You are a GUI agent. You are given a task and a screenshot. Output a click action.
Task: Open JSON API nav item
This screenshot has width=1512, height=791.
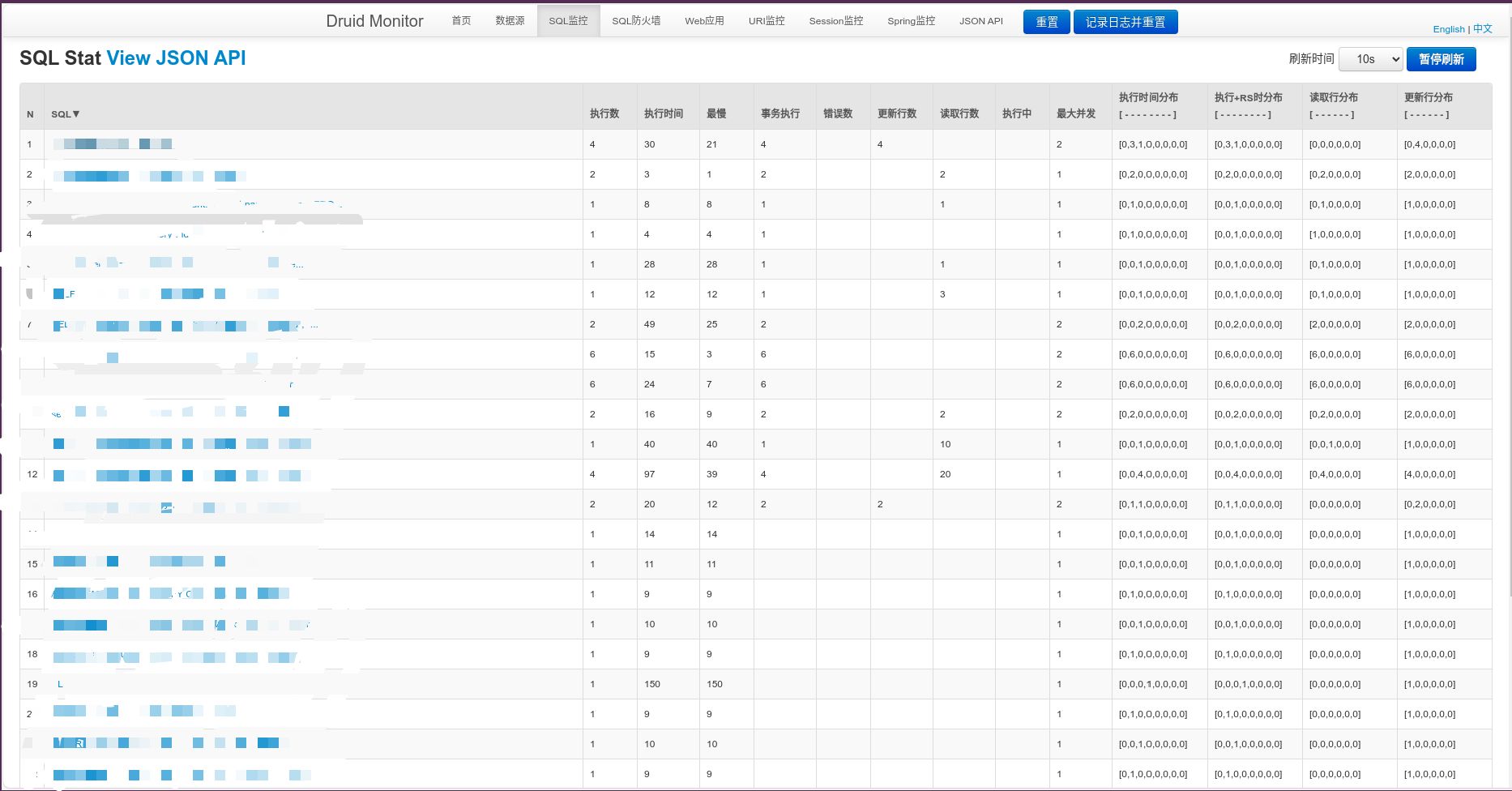click(x=981, y=21)
